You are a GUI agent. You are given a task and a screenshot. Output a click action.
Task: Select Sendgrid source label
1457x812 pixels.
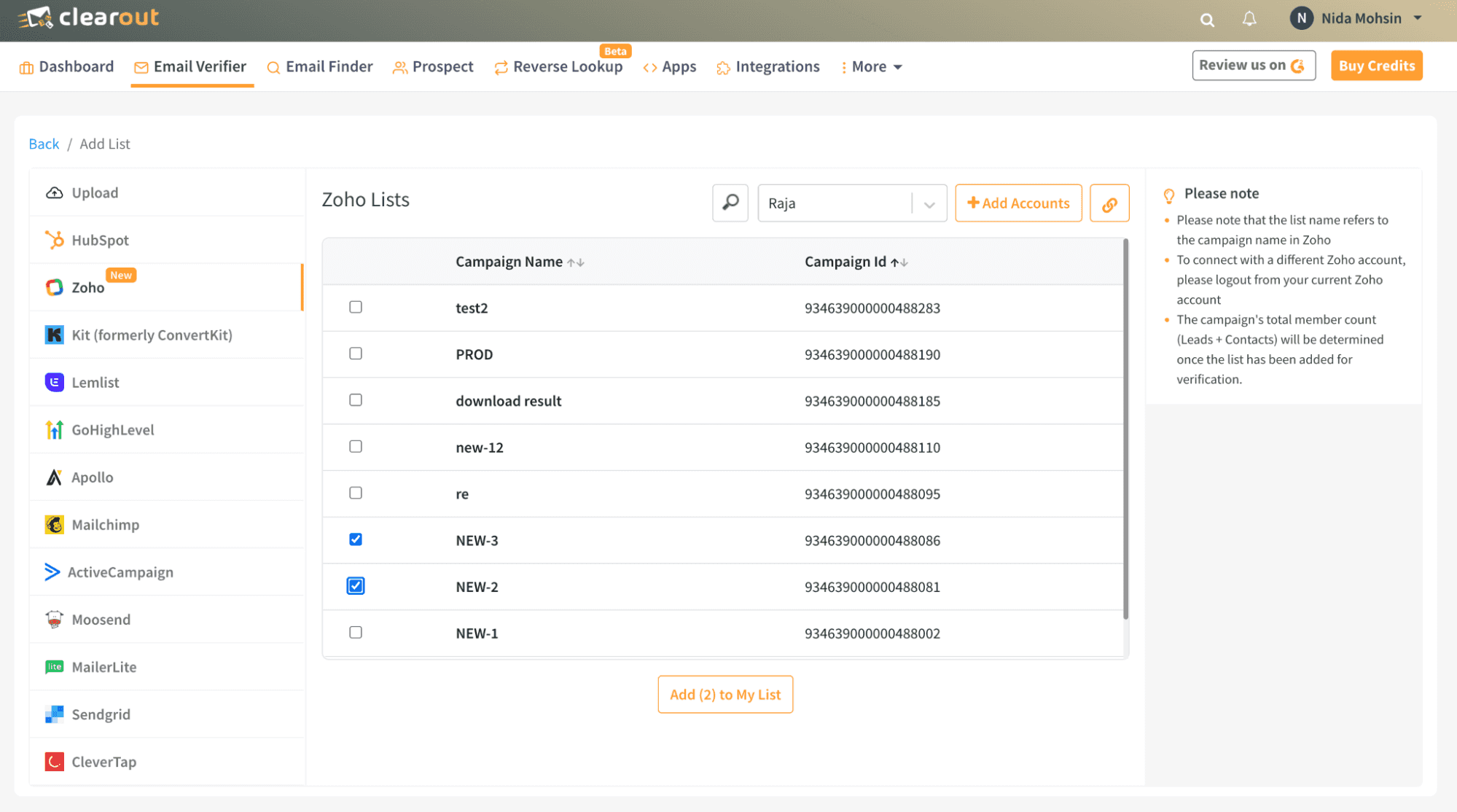pyautogui.click(x=101, y=714)
